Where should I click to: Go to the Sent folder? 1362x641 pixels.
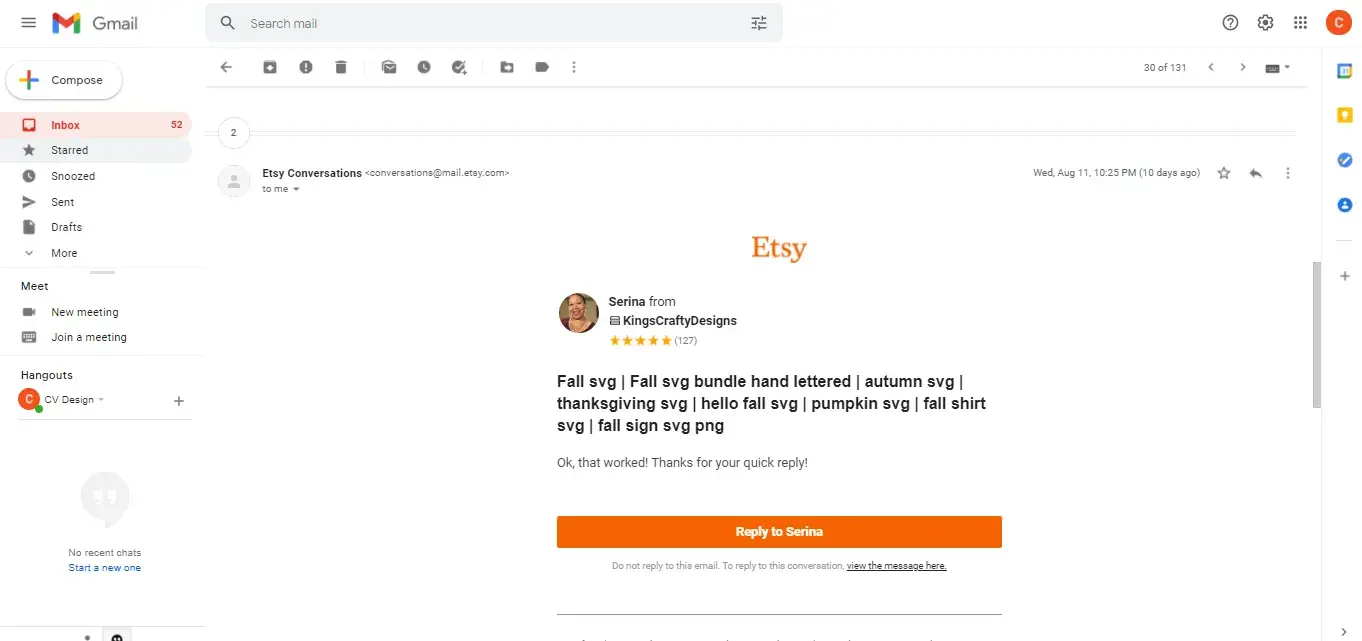tap(63, 202)
